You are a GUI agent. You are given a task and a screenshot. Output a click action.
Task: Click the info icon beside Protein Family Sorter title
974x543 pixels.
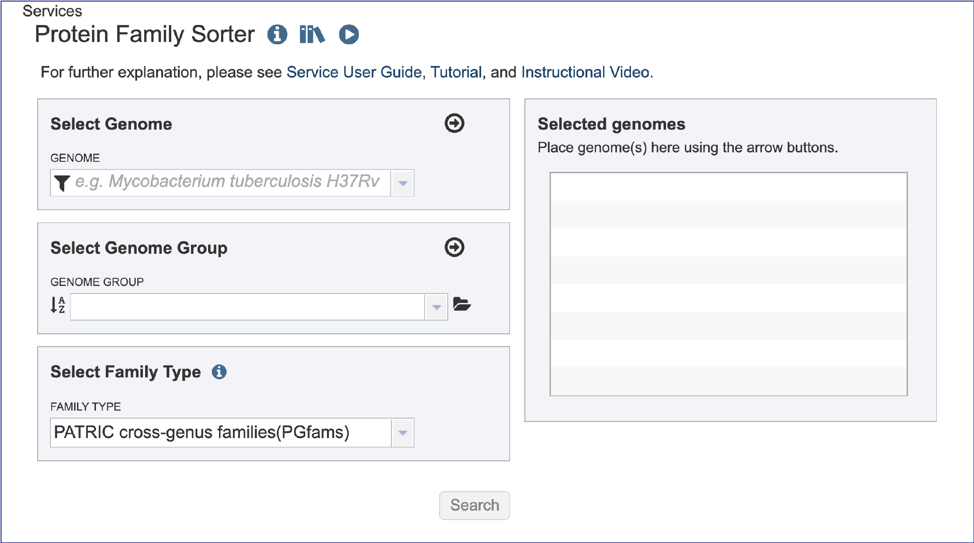[277, 35]
